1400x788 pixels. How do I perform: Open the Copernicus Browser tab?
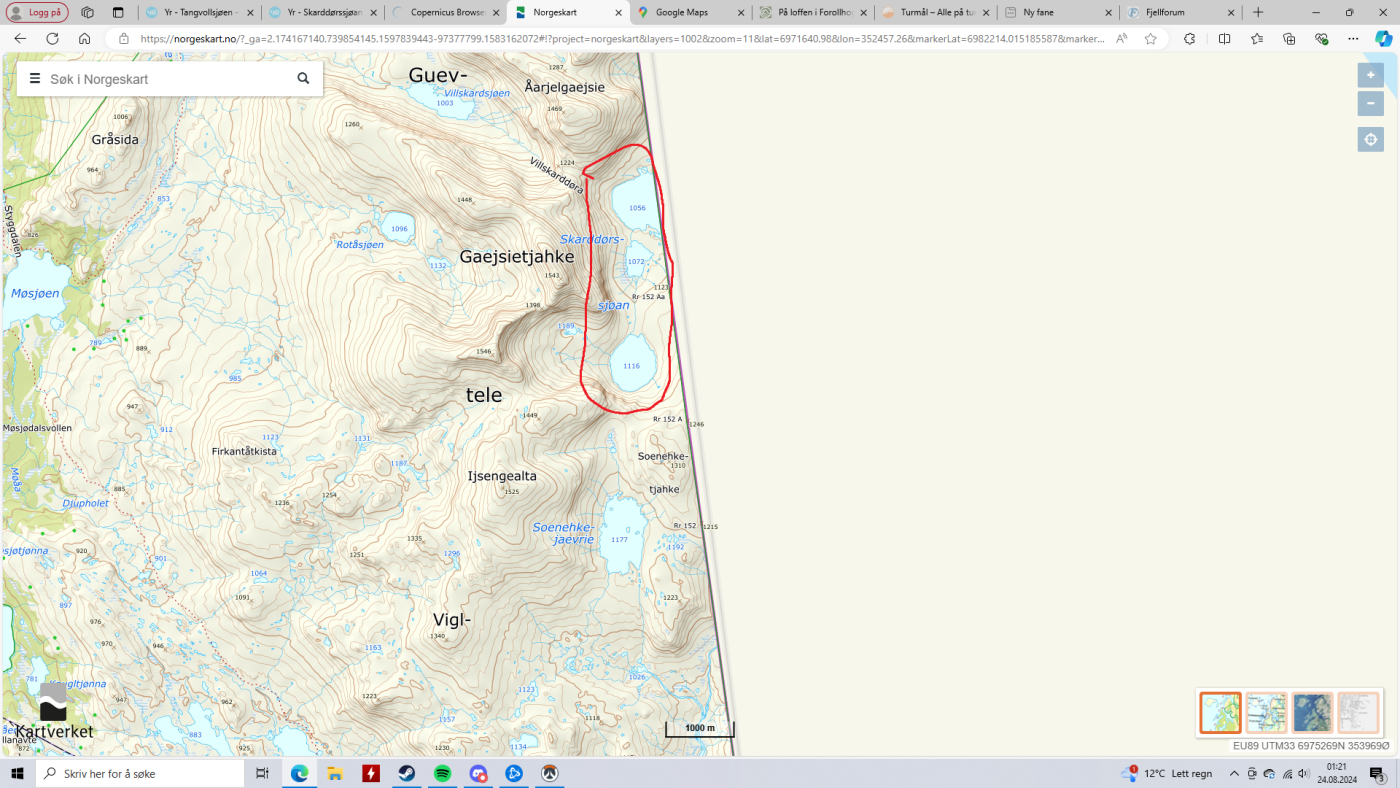pos(445,12)
